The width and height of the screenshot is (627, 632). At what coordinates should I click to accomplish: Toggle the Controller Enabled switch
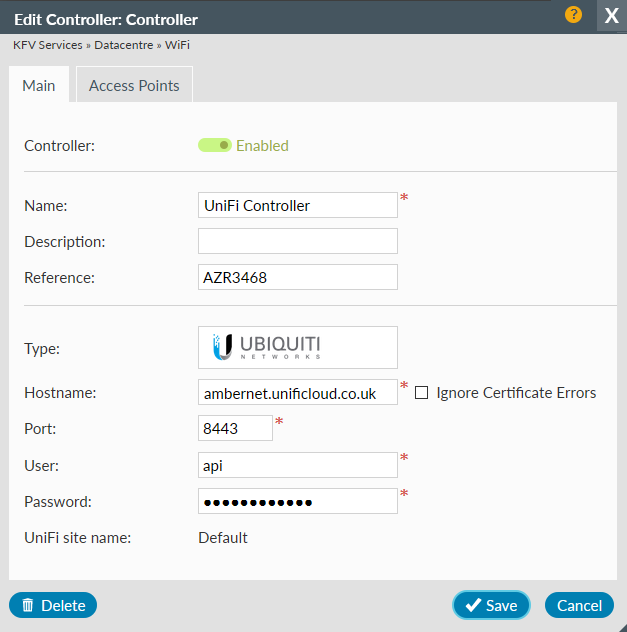215,145
